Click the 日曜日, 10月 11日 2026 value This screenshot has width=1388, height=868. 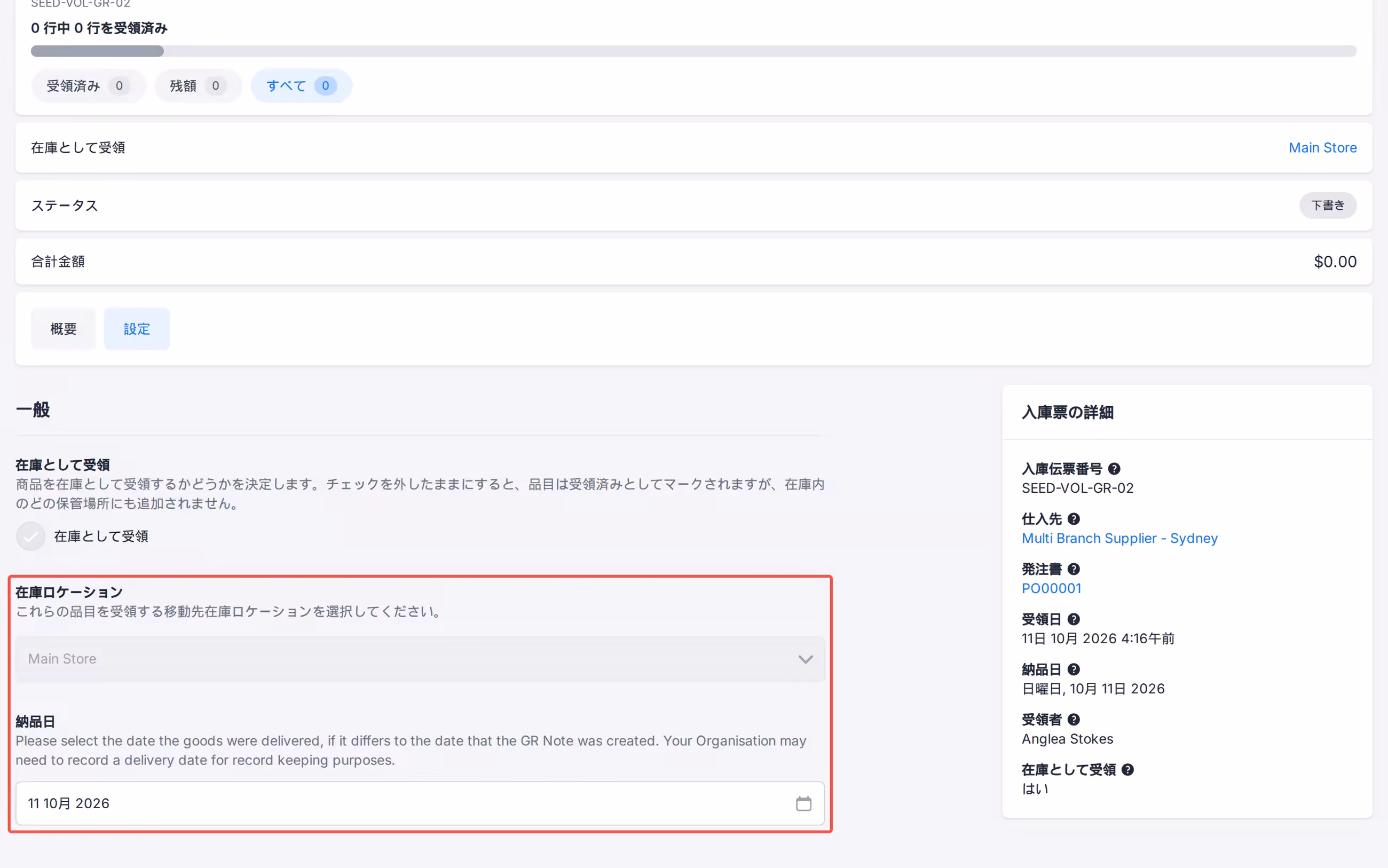point(1093,689)
